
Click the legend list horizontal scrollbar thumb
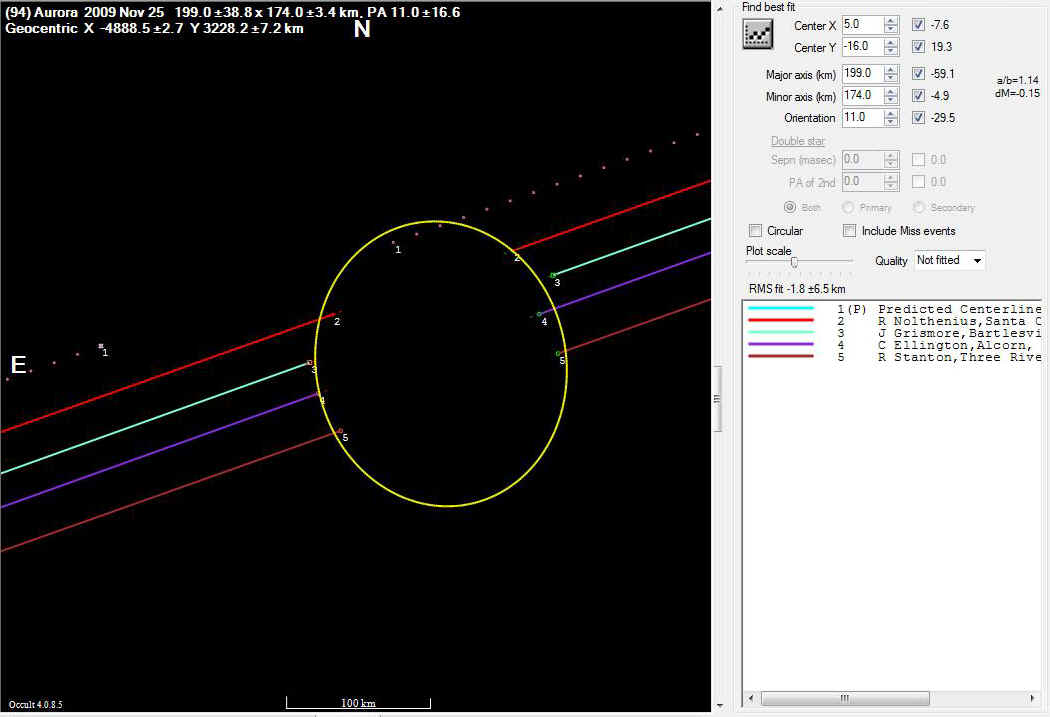(x=845, y=699)
